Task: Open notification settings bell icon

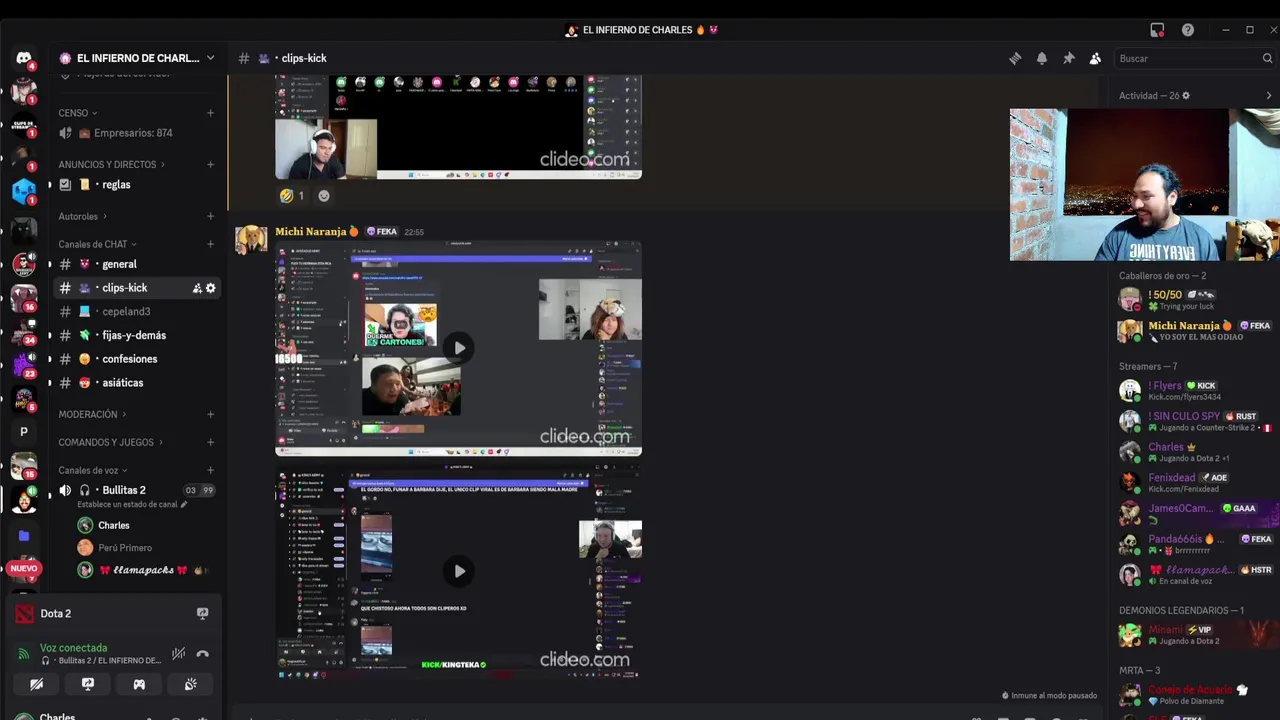Action: tap(1042, 59)
